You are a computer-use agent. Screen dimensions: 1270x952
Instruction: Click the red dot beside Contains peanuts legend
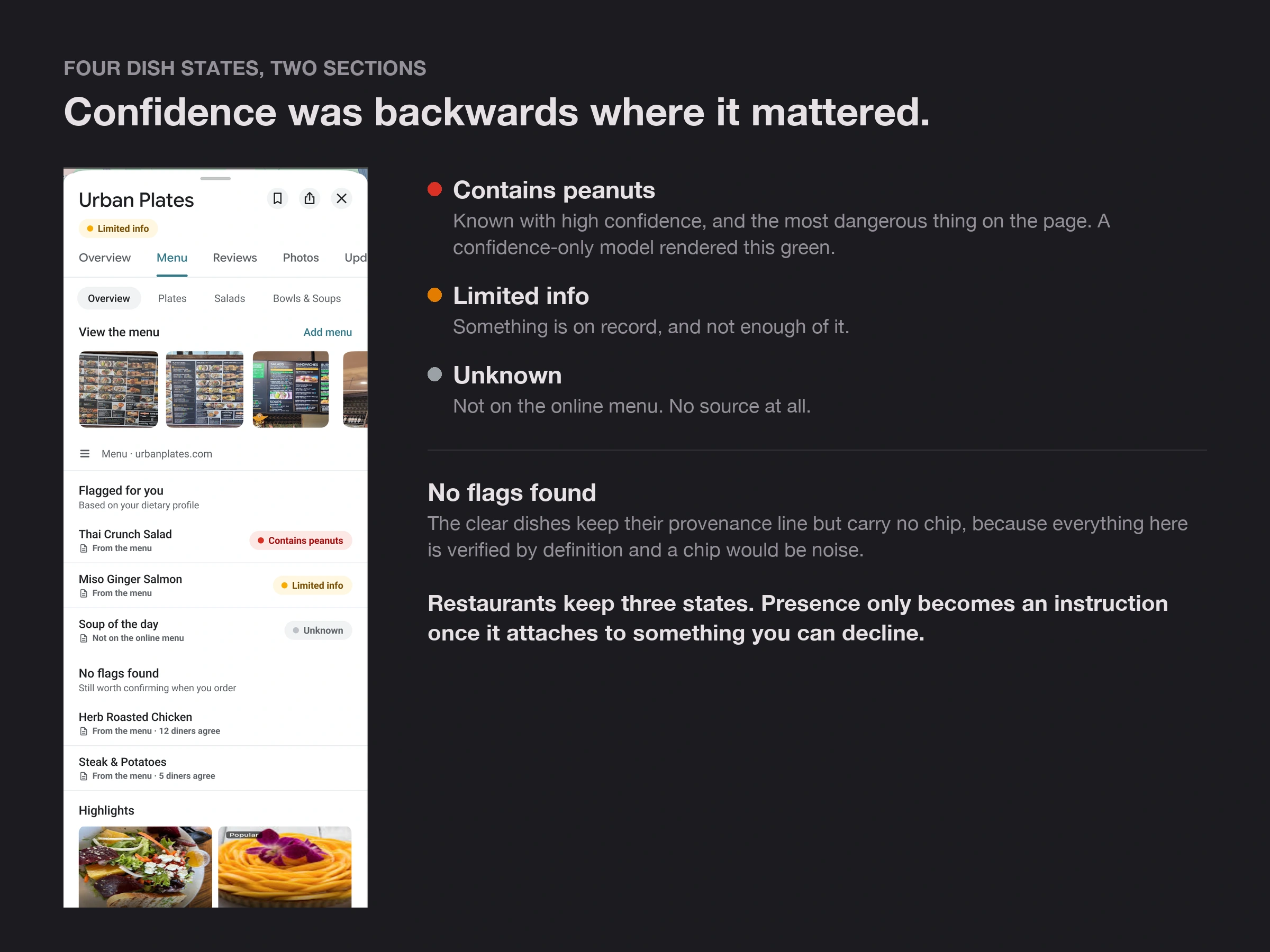434,189
